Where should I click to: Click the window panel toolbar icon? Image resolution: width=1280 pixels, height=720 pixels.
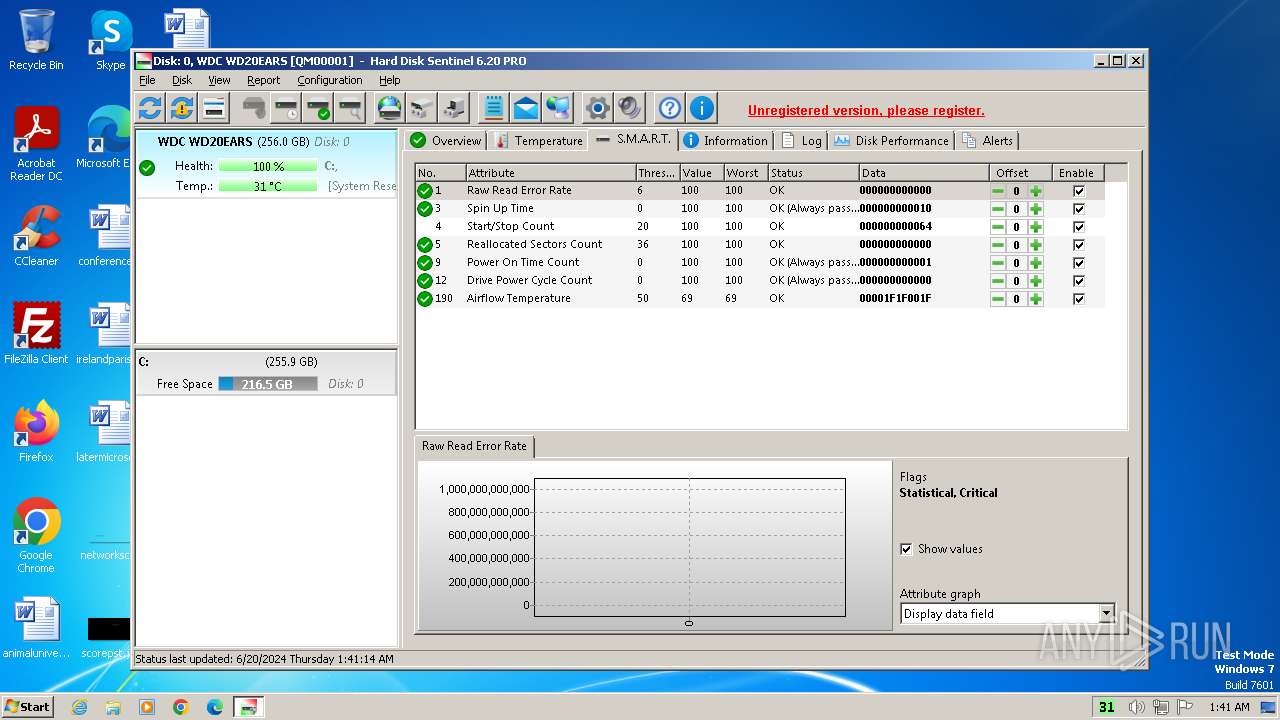[214, 108]
